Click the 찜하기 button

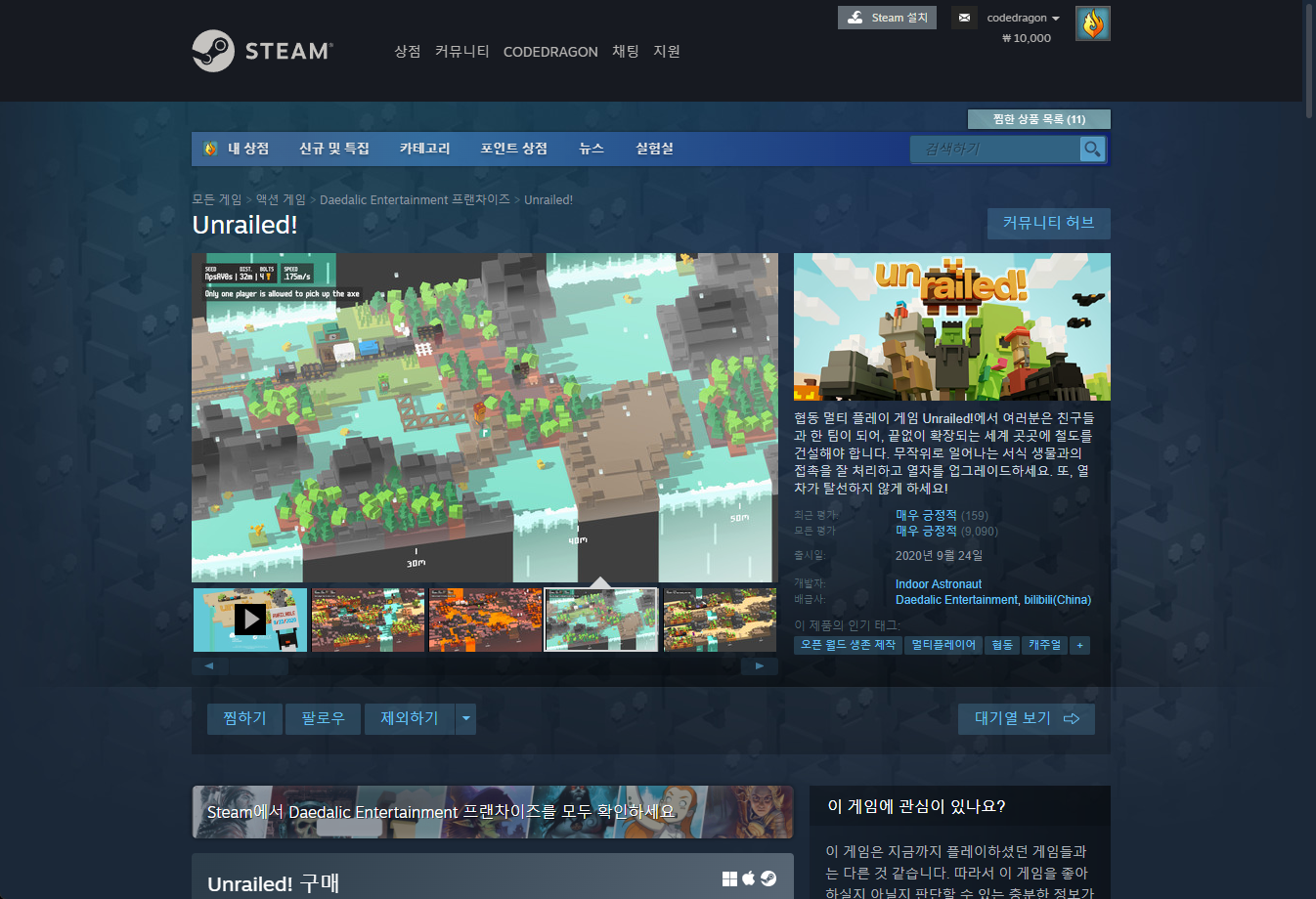[244, 718]
